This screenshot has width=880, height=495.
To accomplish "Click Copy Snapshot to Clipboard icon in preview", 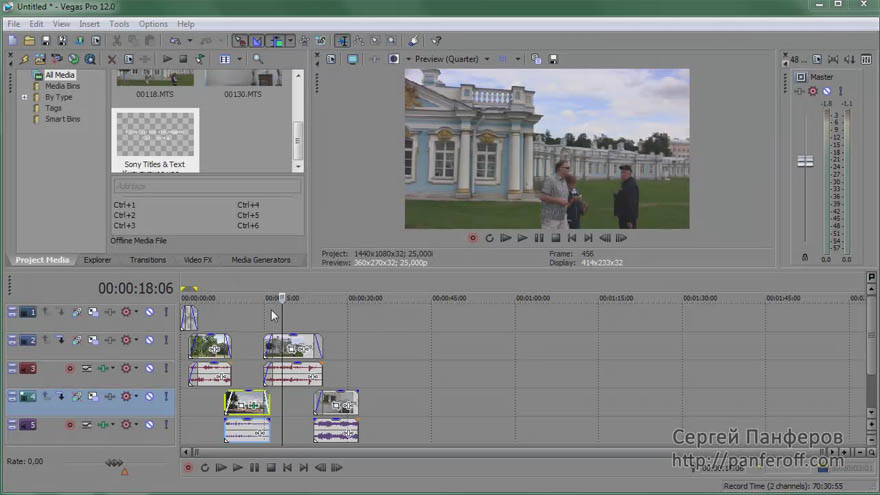I will [536, 59].
